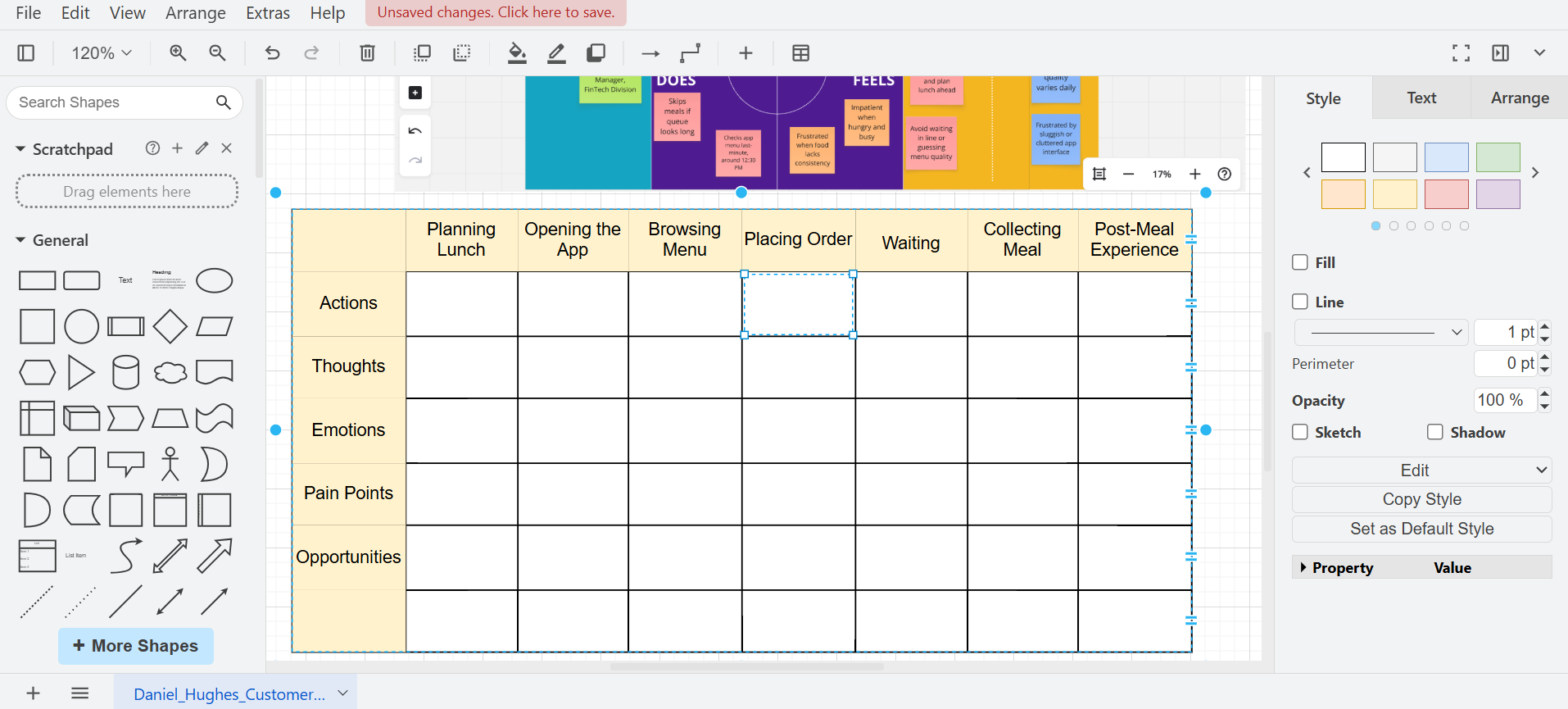Switch to the Text tab
Screen dimensions: 1568x709
pyautogui.click(x=1421, y=98)
